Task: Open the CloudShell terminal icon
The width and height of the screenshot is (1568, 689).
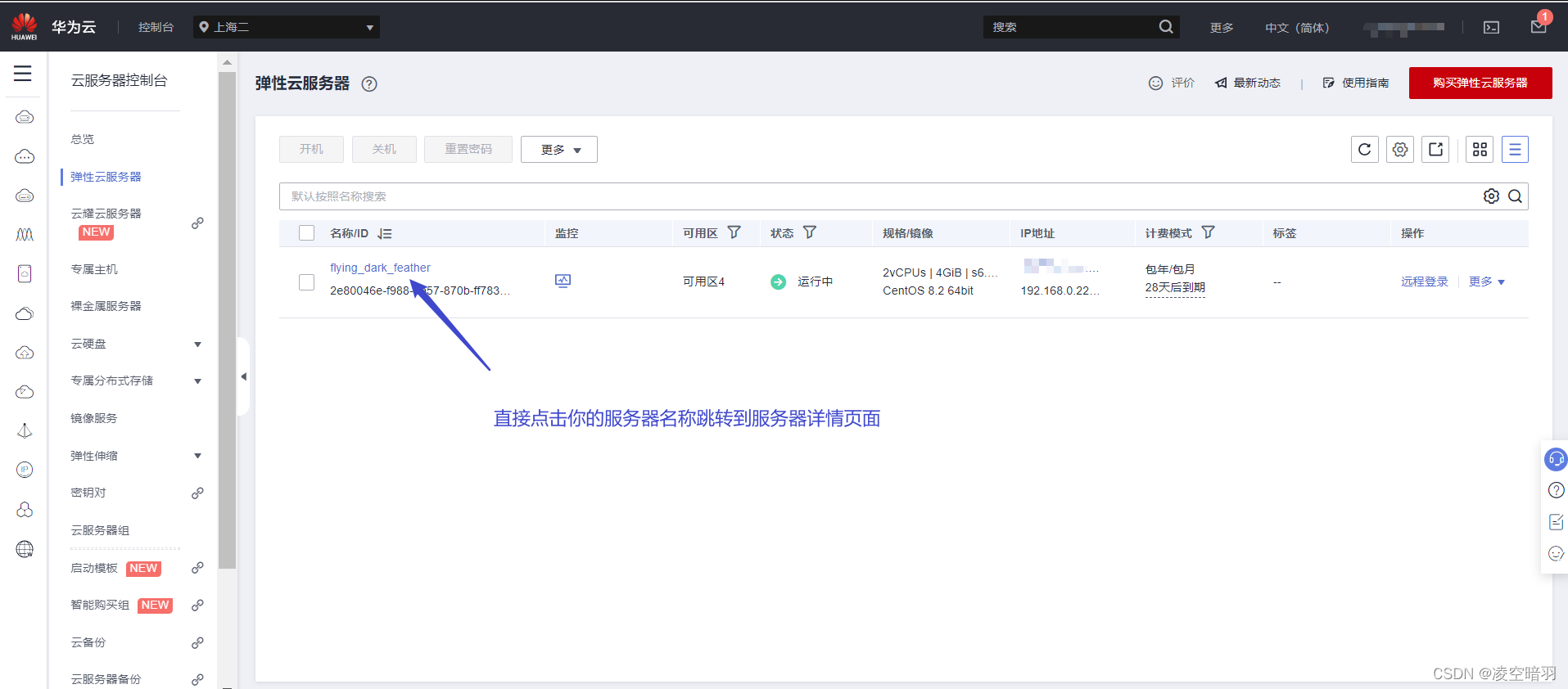Action: 1492,27
